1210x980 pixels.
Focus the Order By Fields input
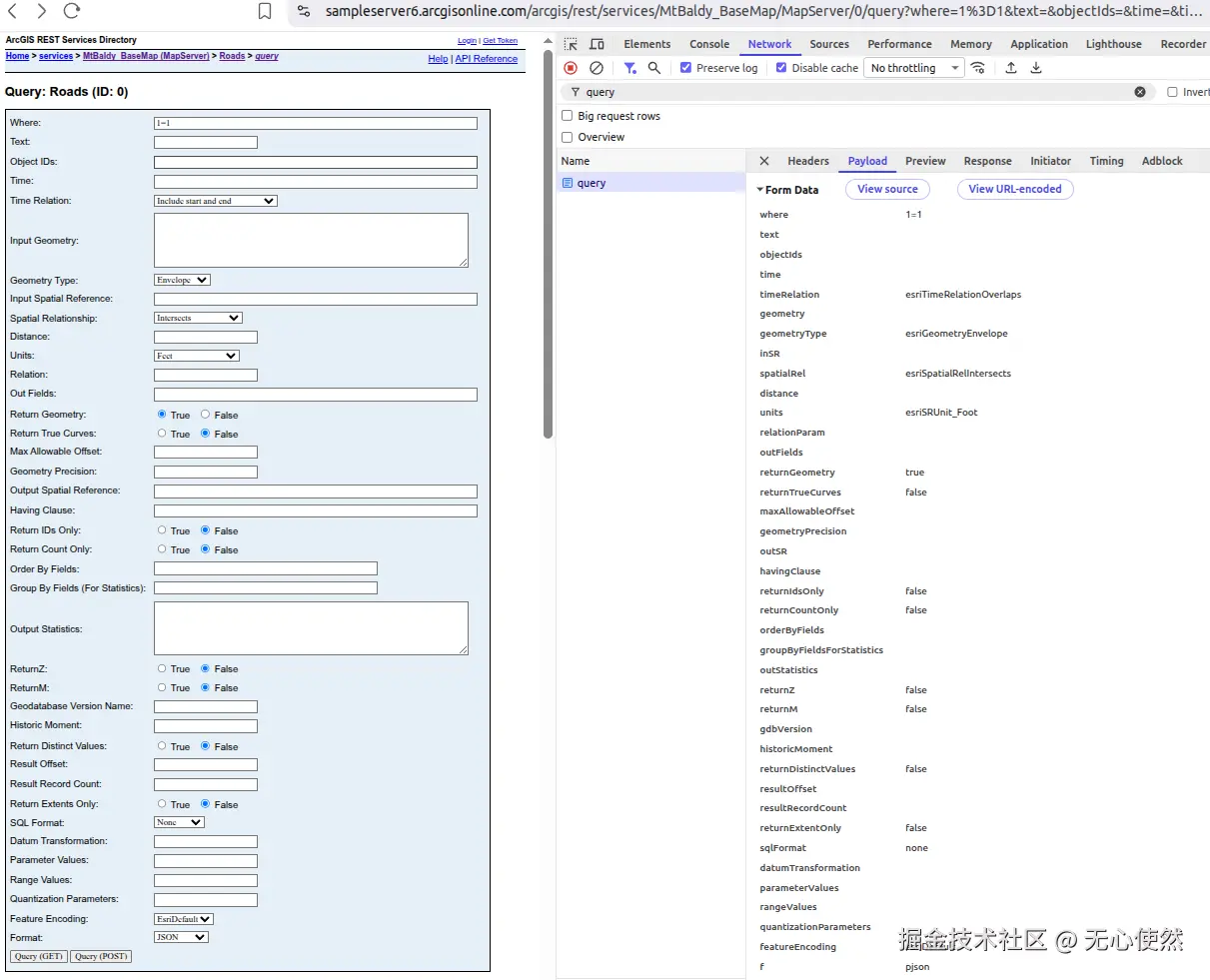(266, 568)
